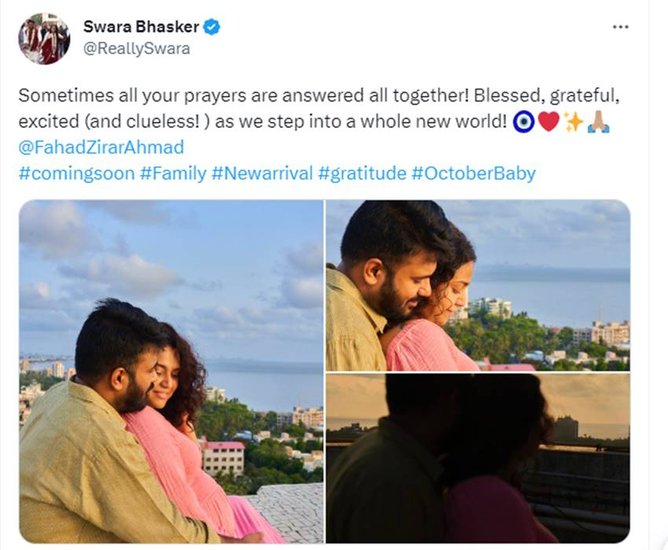668x550 pixels.
Task: Open Swara Bhasker's profile picture
Action: click(44, 38)
